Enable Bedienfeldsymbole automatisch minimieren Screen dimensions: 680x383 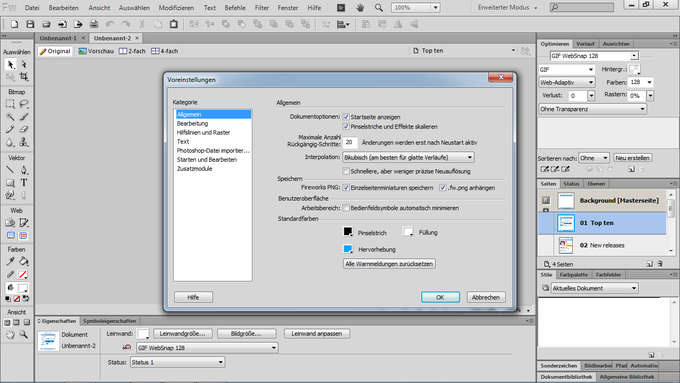point(346,208)
